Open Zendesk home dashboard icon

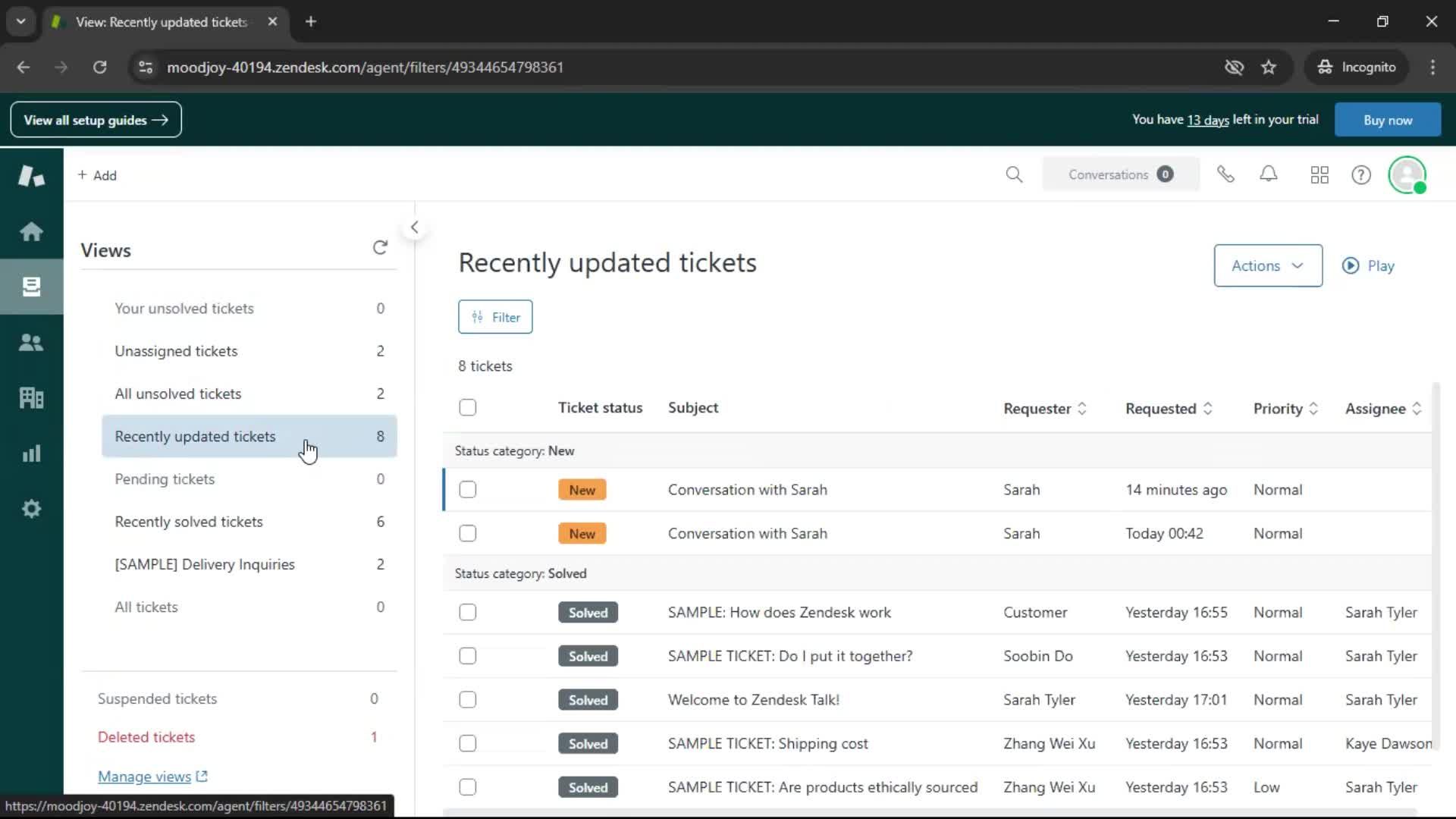(x=31, y=231)
